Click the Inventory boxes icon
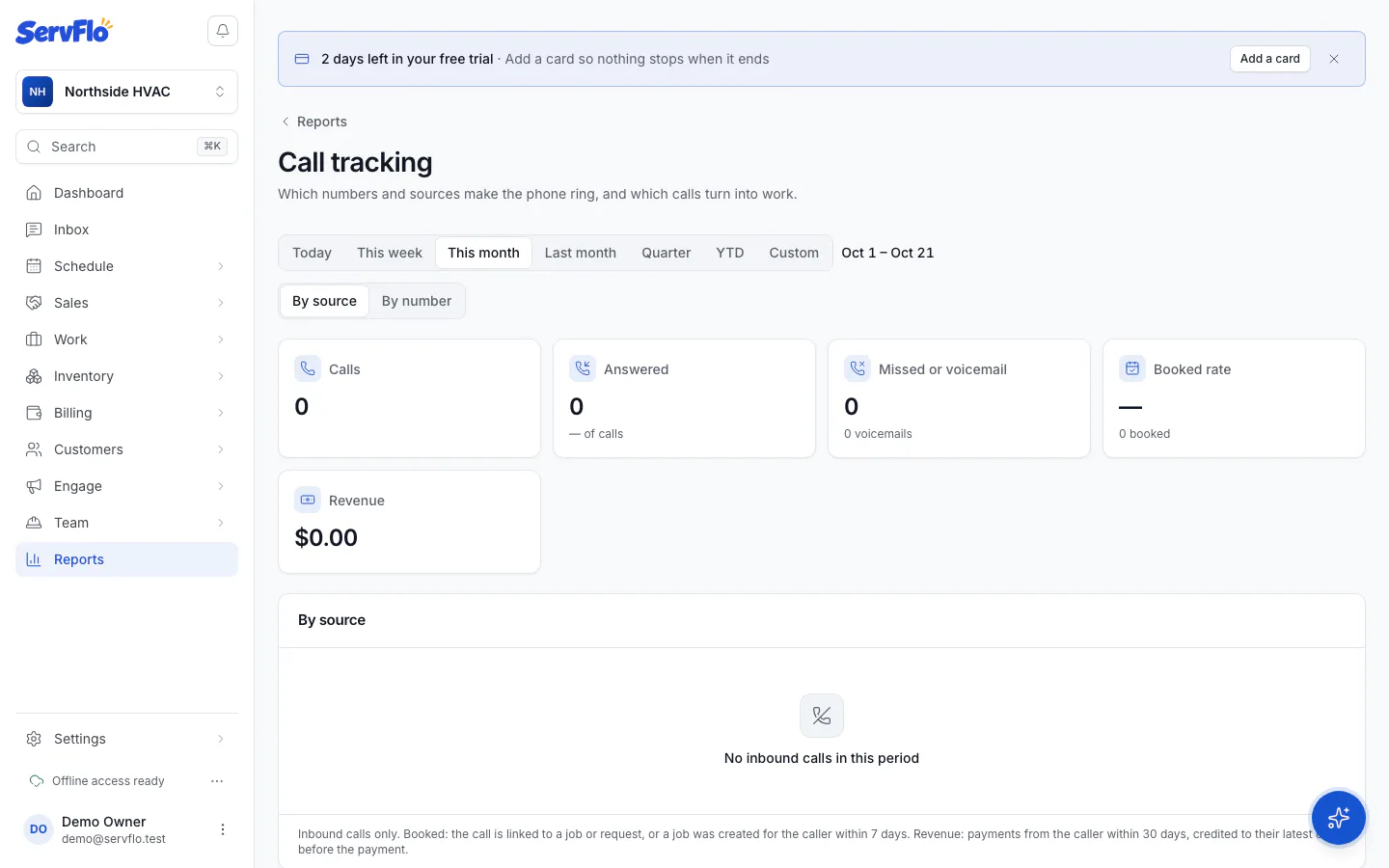Viewport: 1389px width, 868px height. 34,376
